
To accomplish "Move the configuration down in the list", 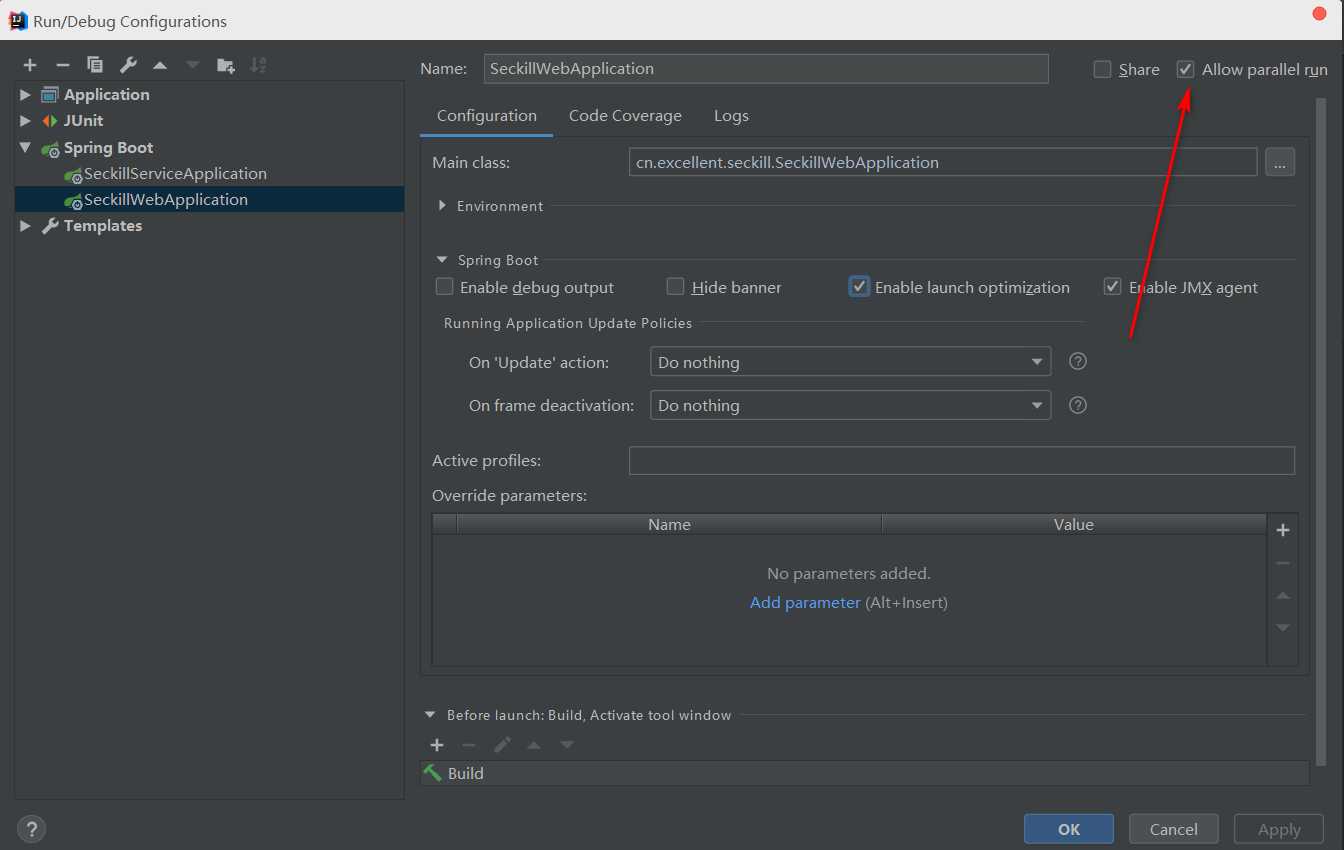I will click(193, 65).
